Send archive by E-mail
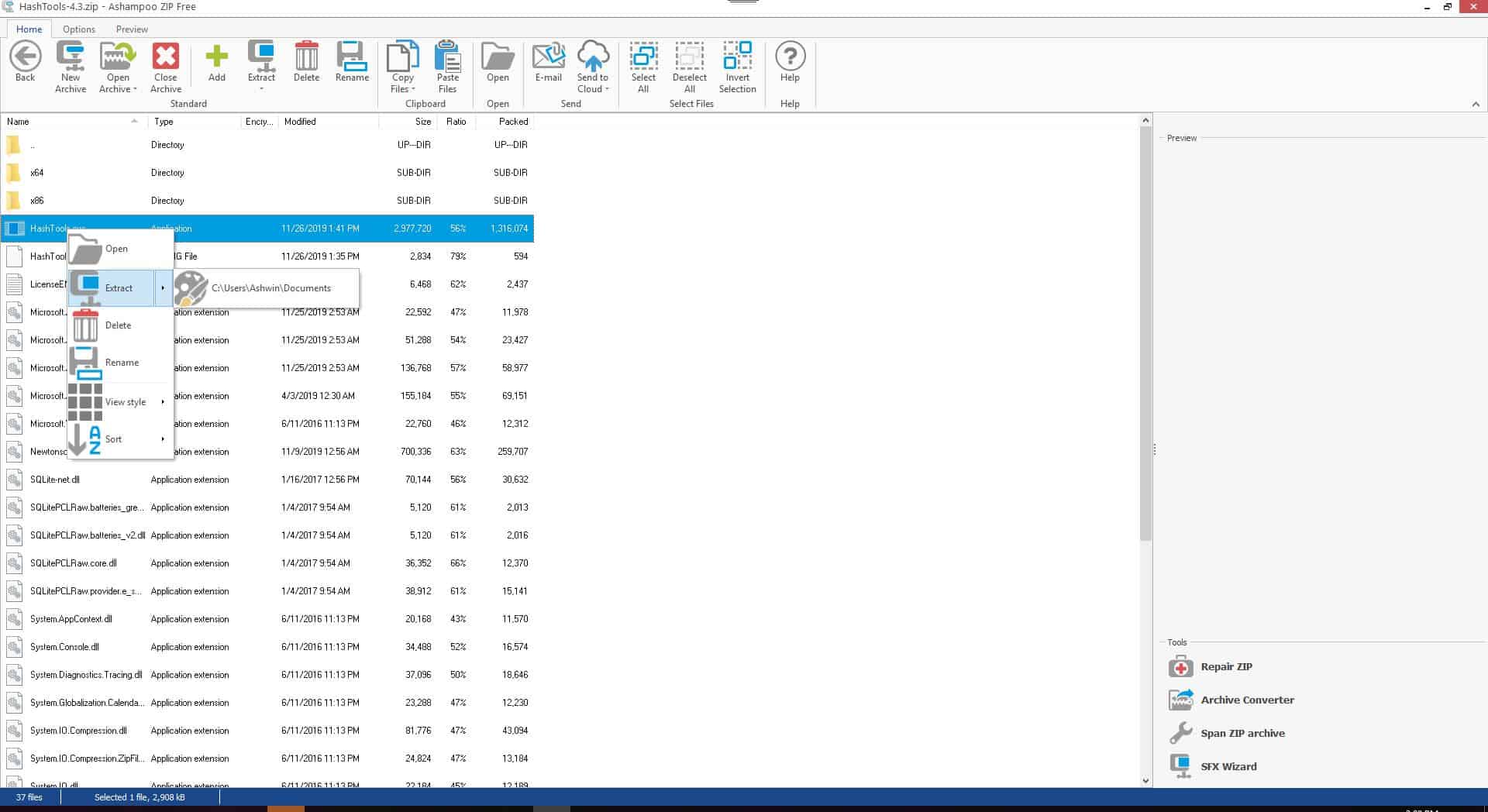 [549, 62]
